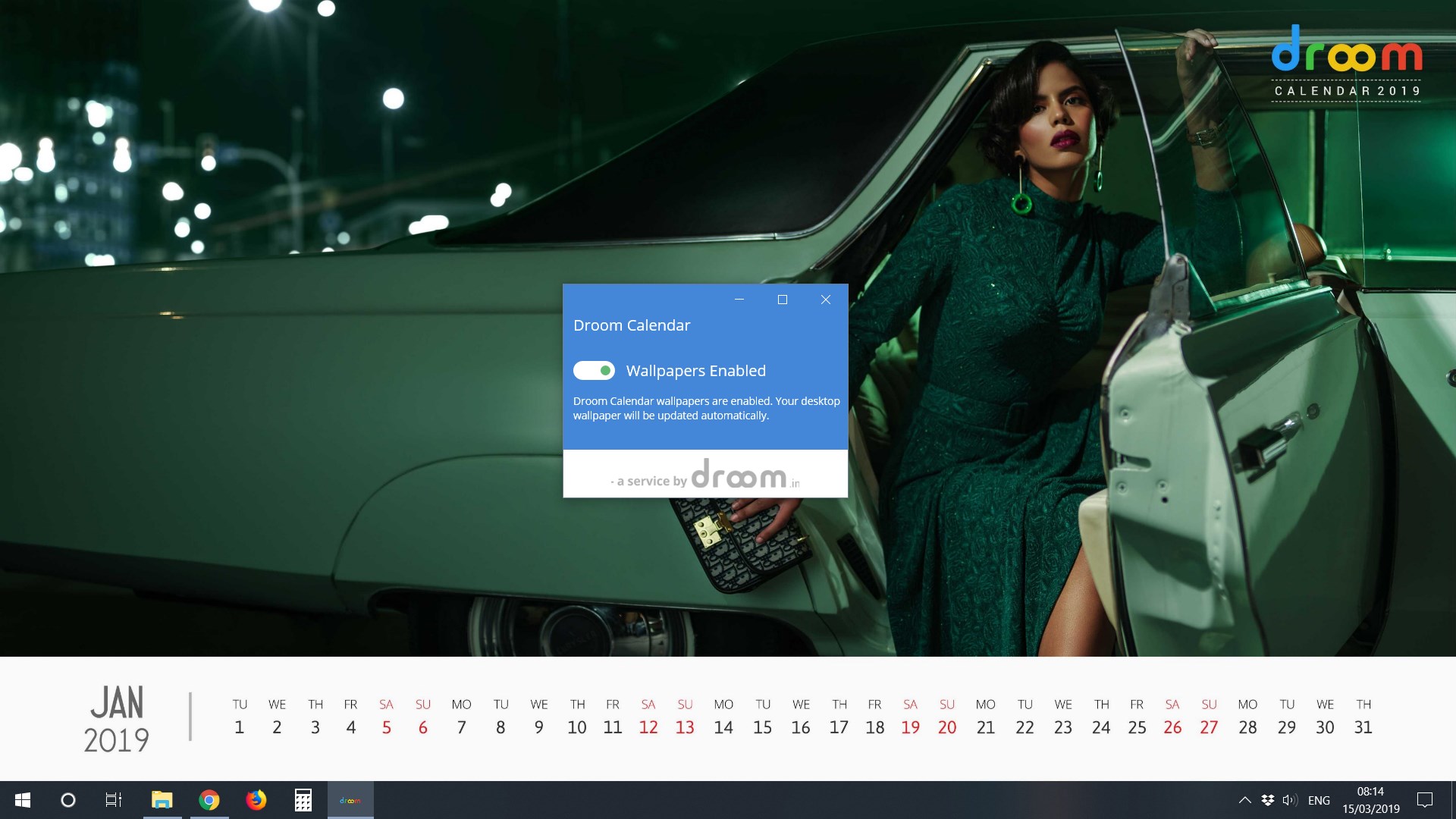
Task: Close the Droom Calendar window
Action: click(826, 300)
